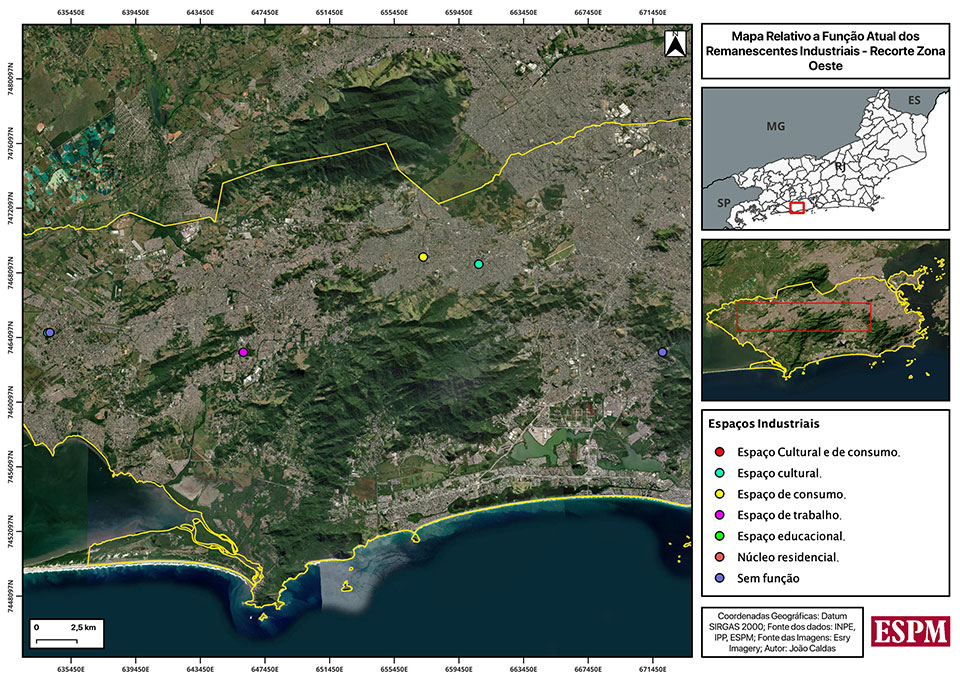Click the 'SP' label on the inset map
This screenshot has height=679, width=960.
pyautogui.click(x=721, y=201)
